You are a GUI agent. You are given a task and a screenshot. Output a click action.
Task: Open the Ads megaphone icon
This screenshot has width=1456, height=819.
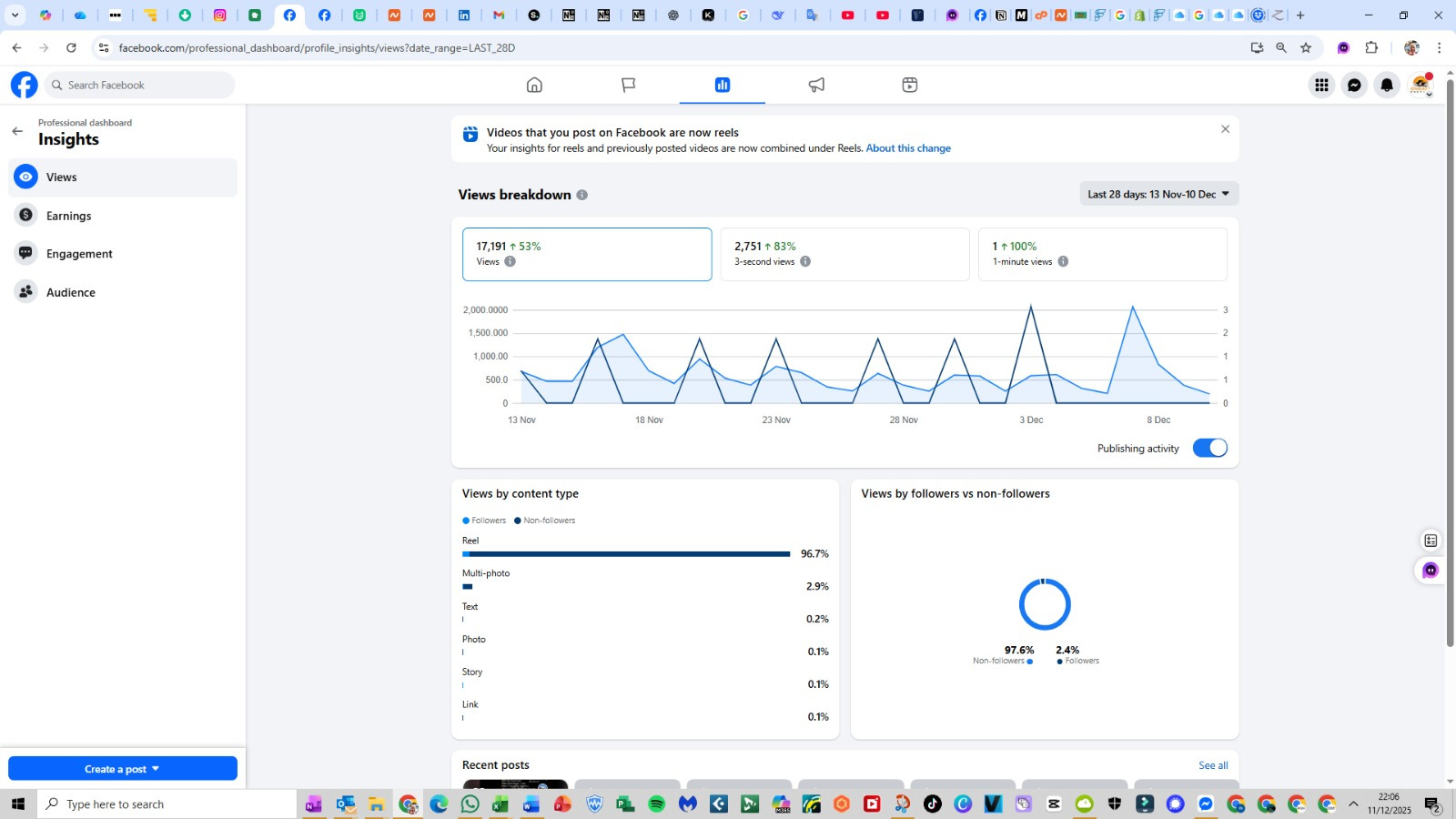[816, 85]
